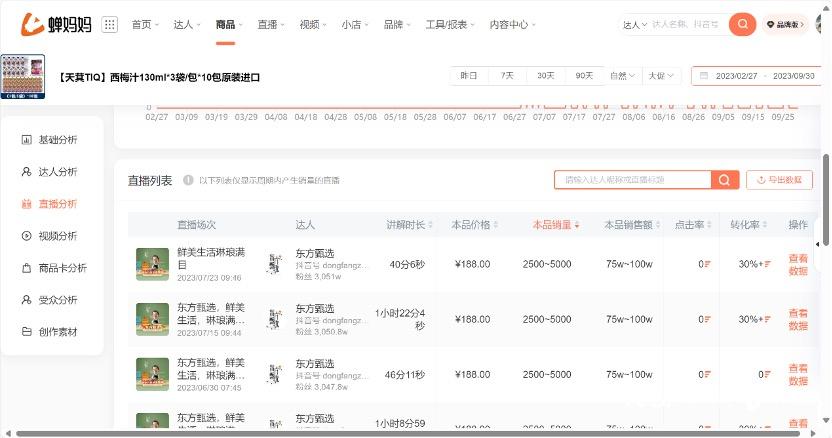Open 自然 filter dropdown
832x438 pixels.
[622, 76]
